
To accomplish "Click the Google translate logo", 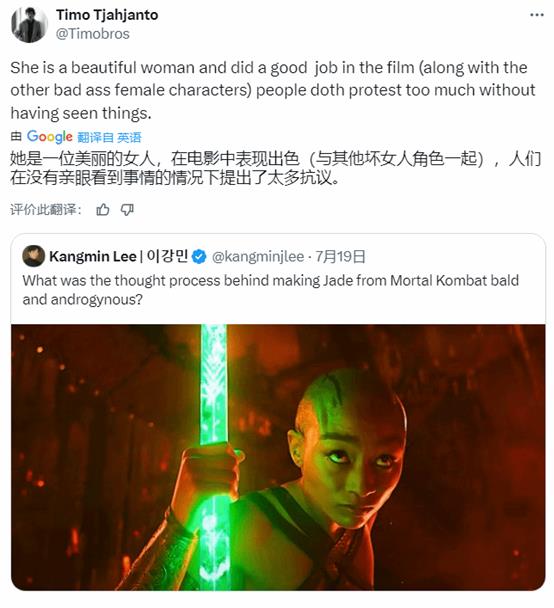I will coord(50,136).
